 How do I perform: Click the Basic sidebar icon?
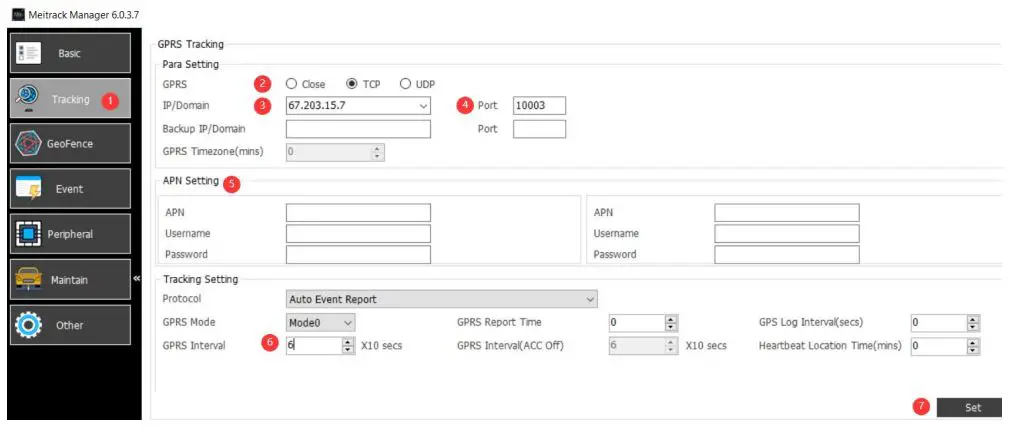coord(28,54)
